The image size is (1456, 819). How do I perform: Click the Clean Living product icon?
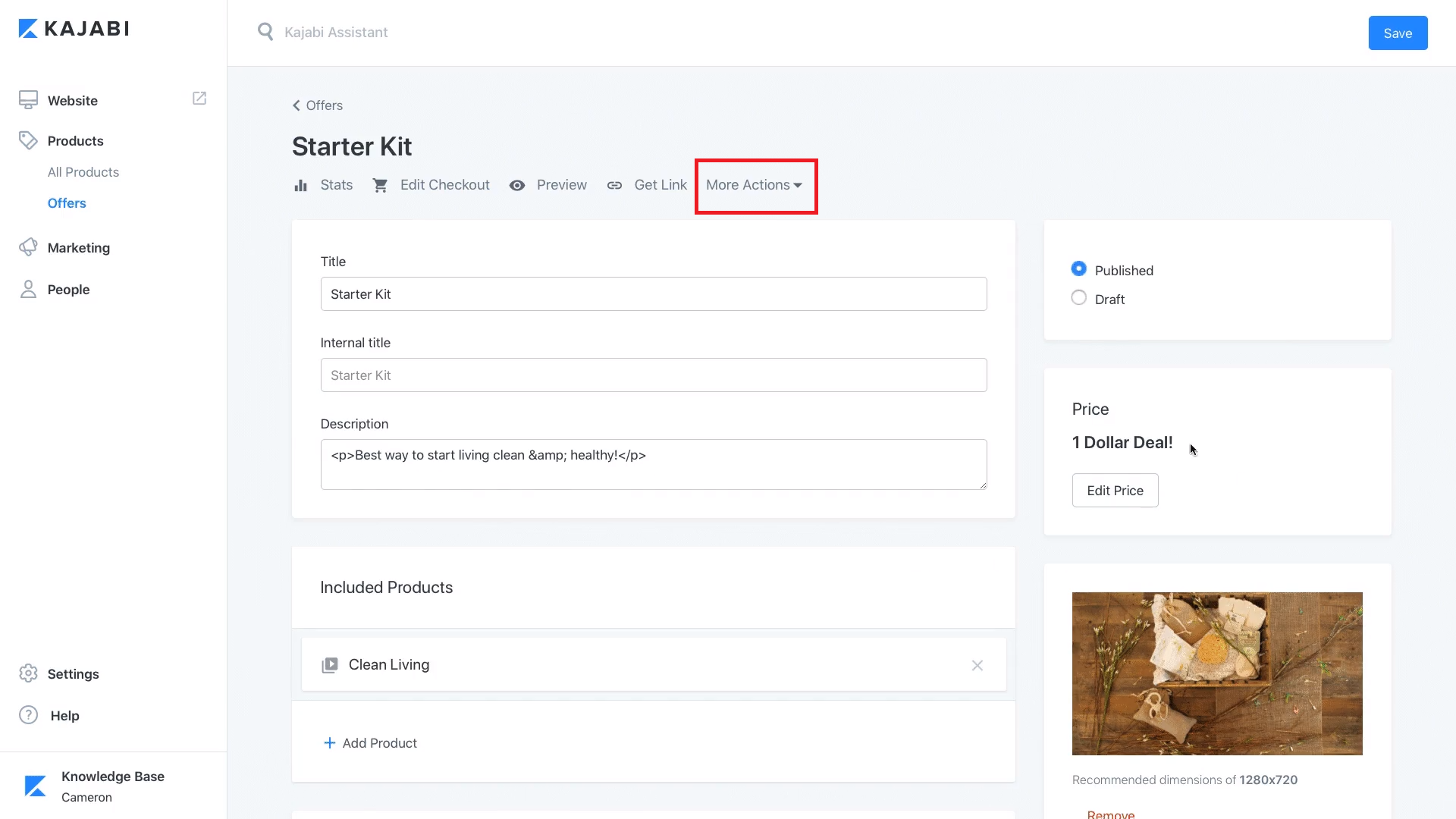(330, 665)
